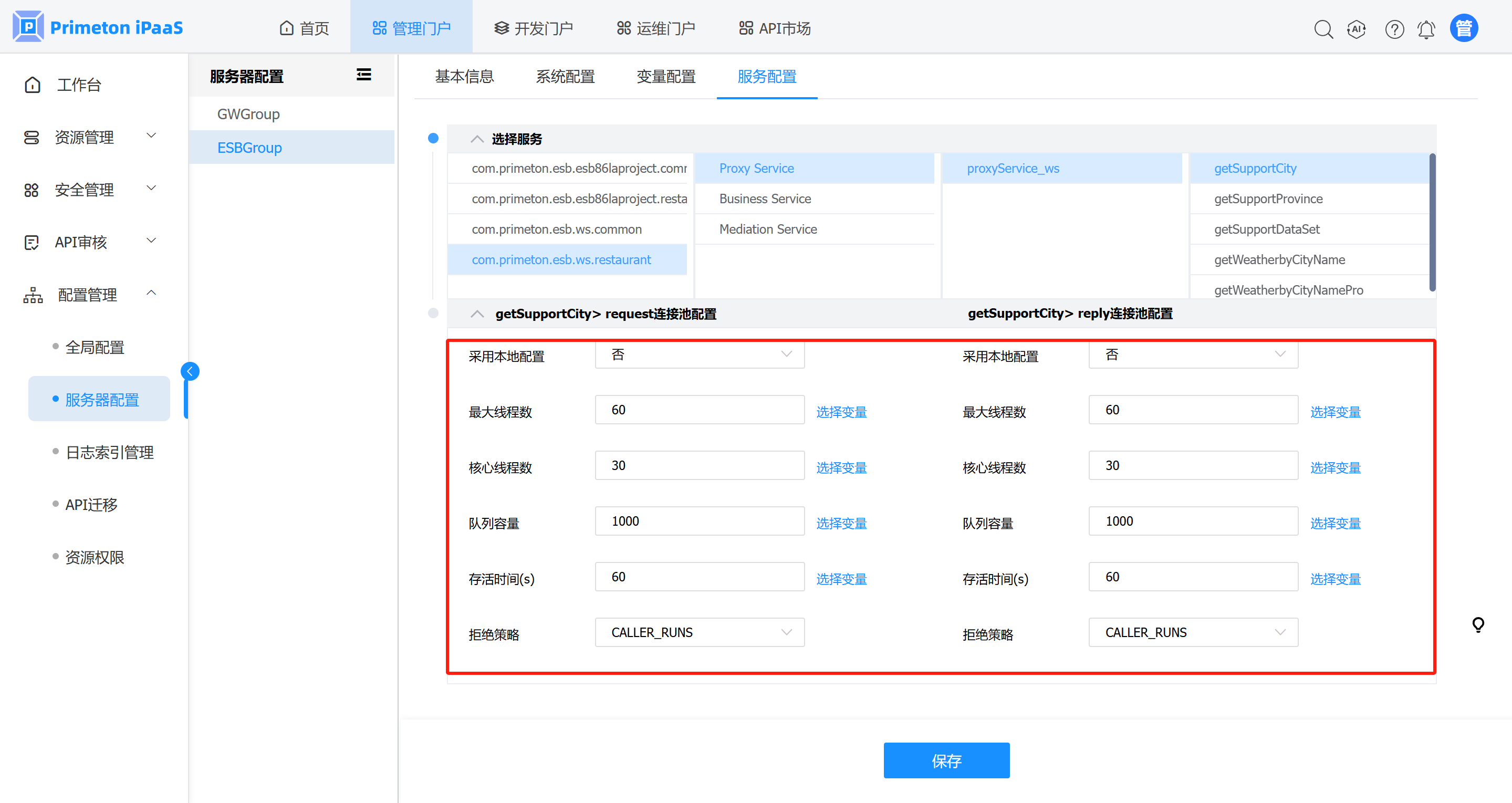Select the 选择服务 step indicator dot
The image size is (1512, 803).
[x=433, y=138]
